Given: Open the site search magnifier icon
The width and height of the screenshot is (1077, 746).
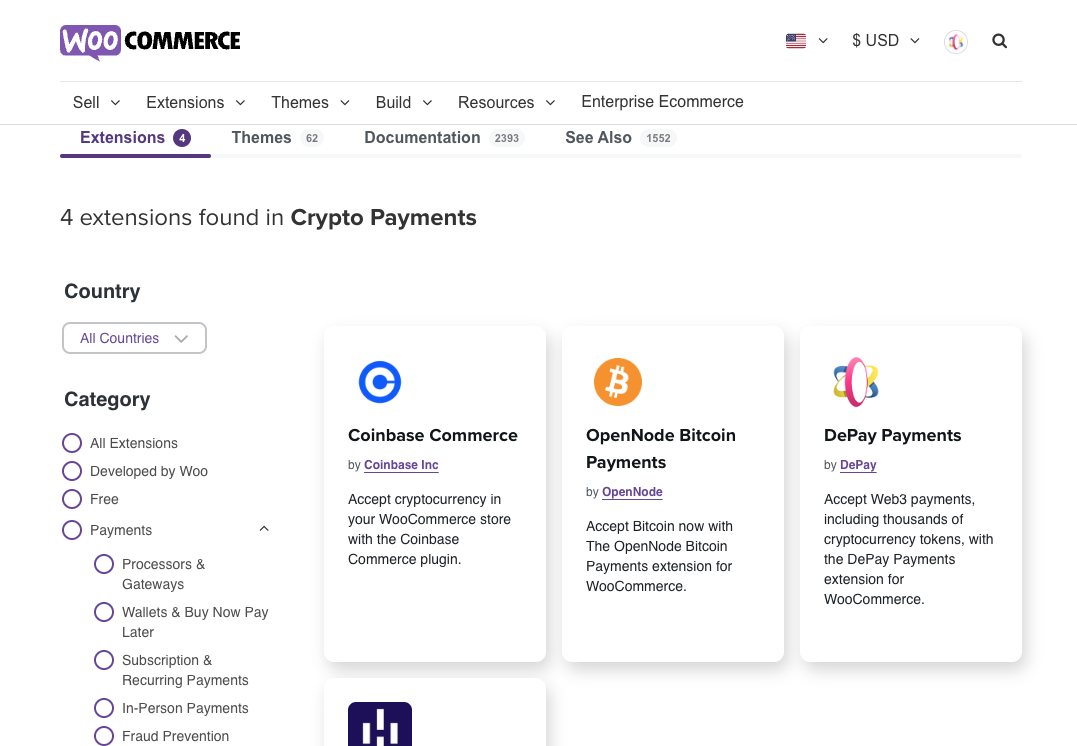Looking at the screenshot, I should click(x=999, y=41).
